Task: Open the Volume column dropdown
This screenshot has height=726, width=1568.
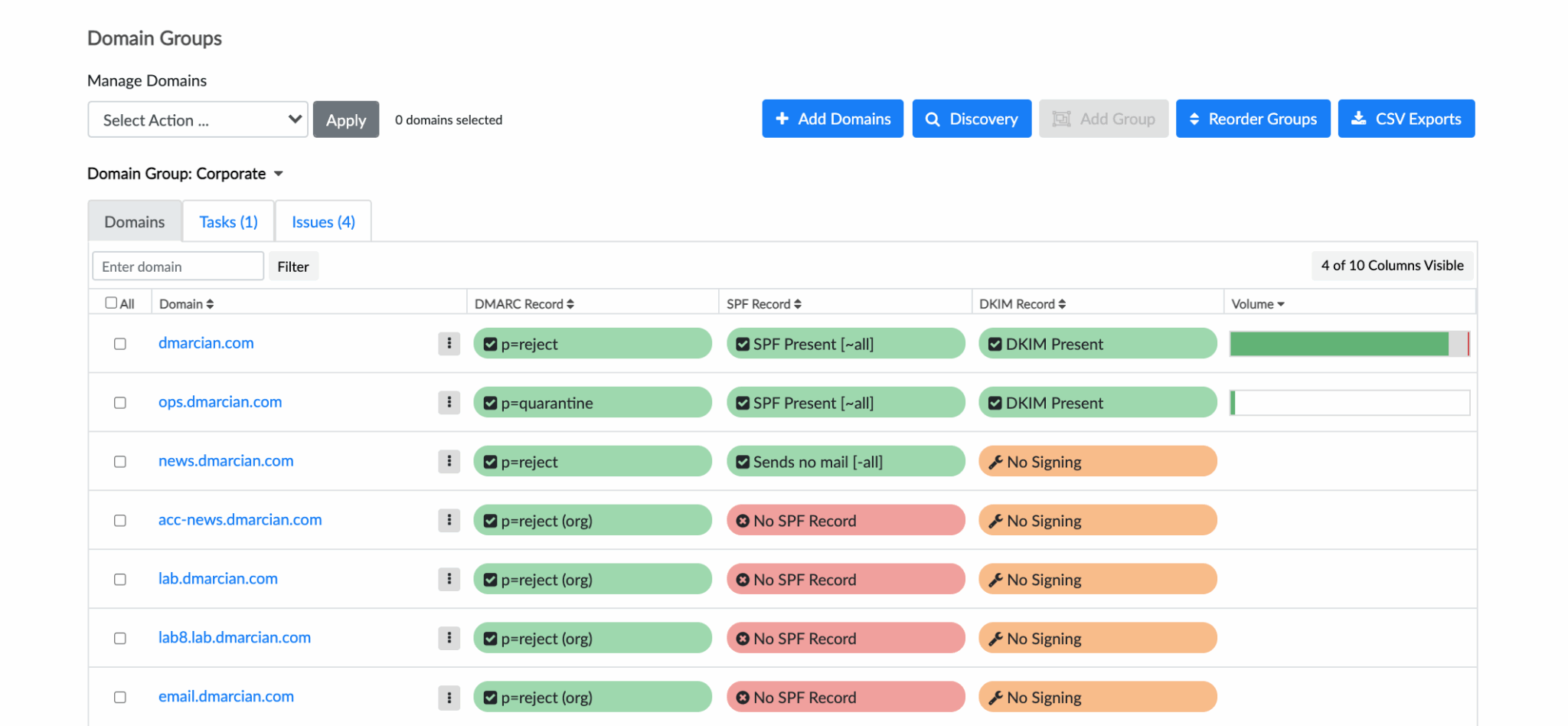Action: (1280, 304)
